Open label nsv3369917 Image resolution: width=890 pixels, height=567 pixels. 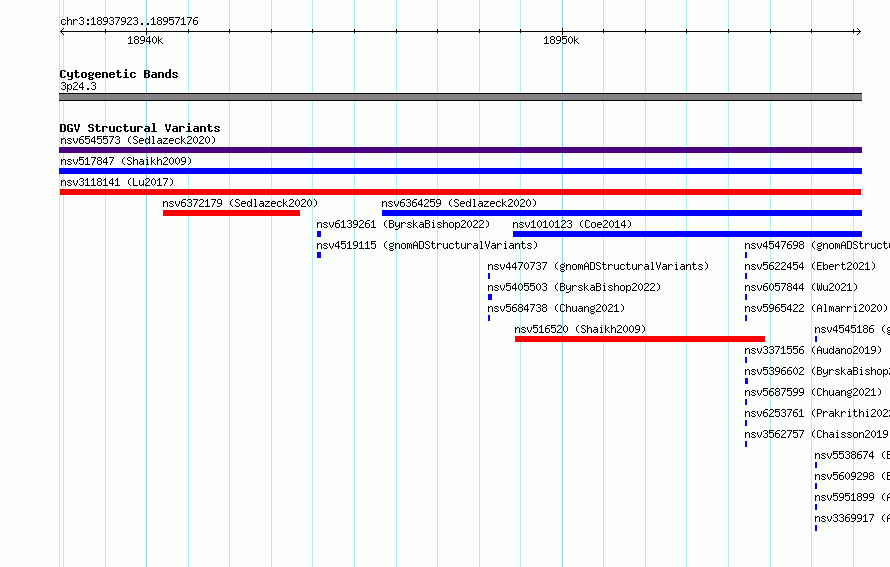[x=852, y=518]
